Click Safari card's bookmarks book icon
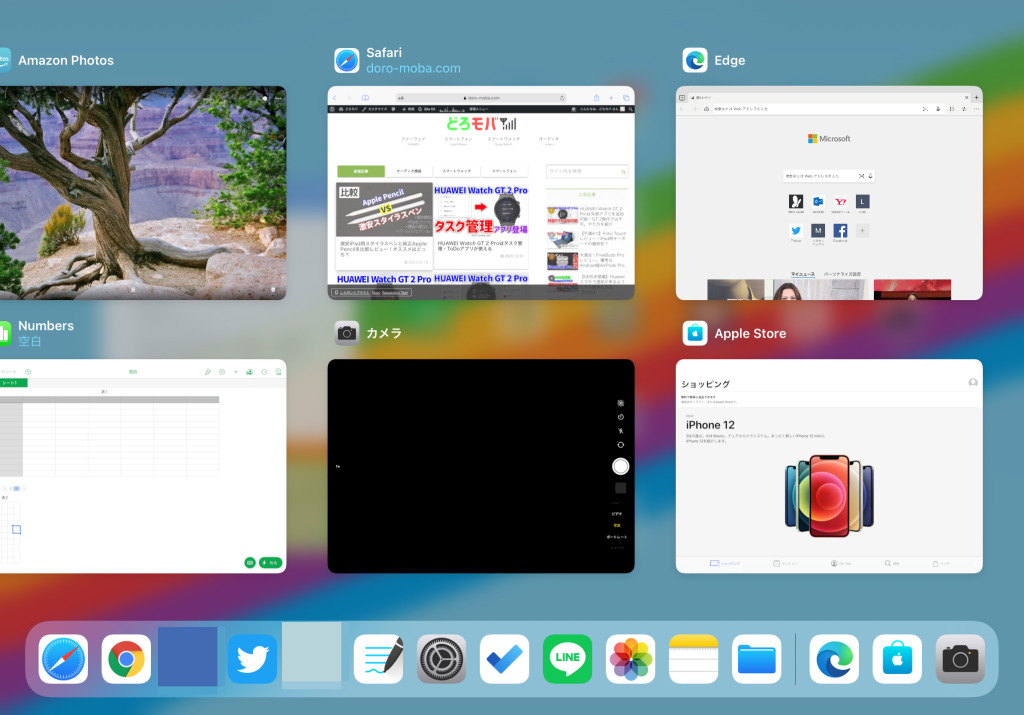This screenshot has width=1024, height=715. pyautogui.click(x=365, y=98)
